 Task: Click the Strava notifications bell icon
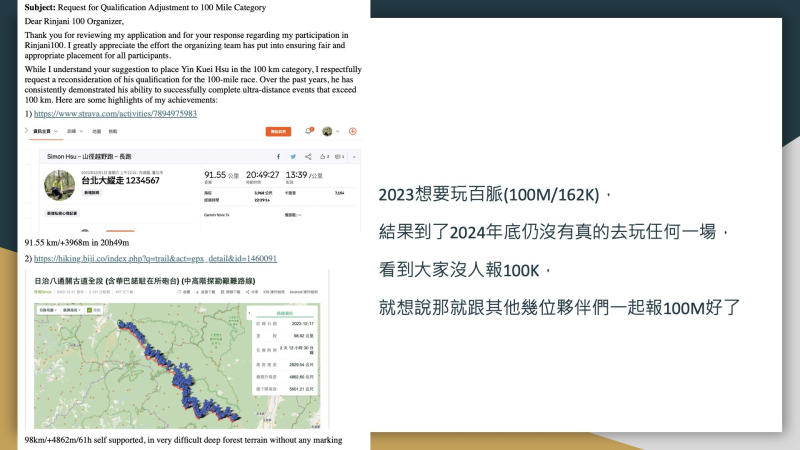click(x=309, y=131)
